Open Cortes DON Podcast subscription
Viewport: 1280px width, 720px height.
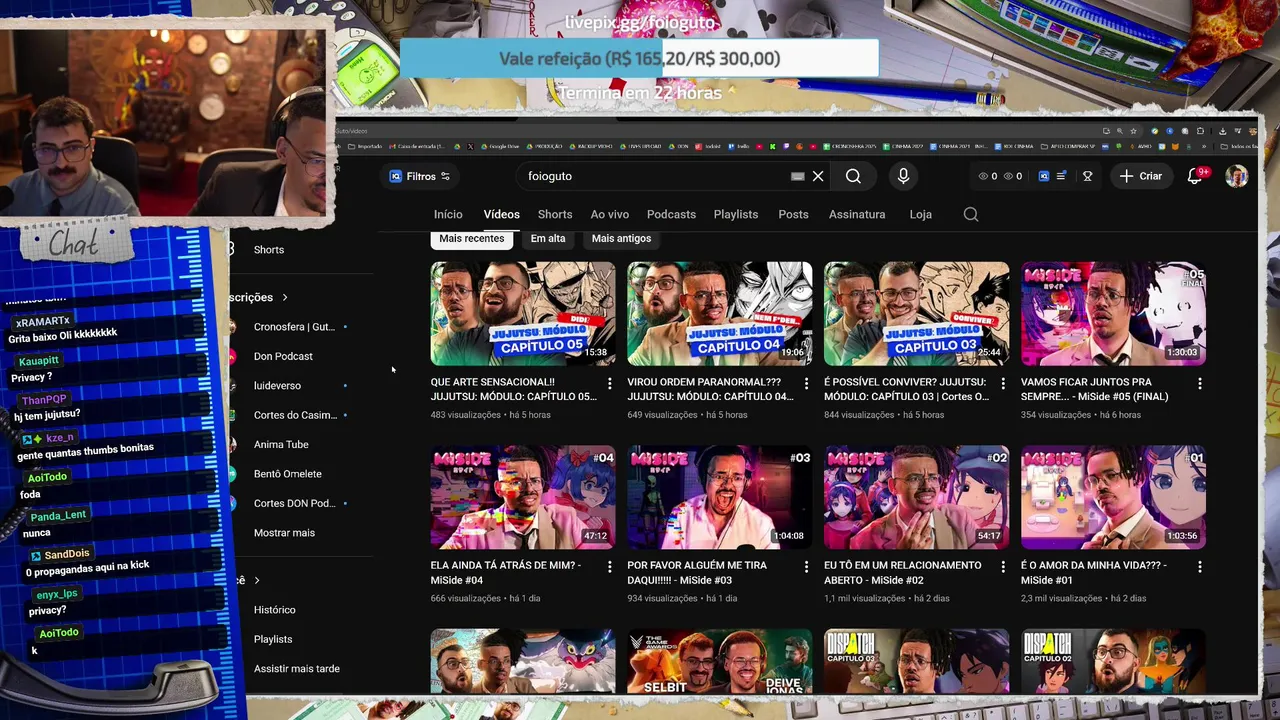pyautogui.click(x=294, y=503)
